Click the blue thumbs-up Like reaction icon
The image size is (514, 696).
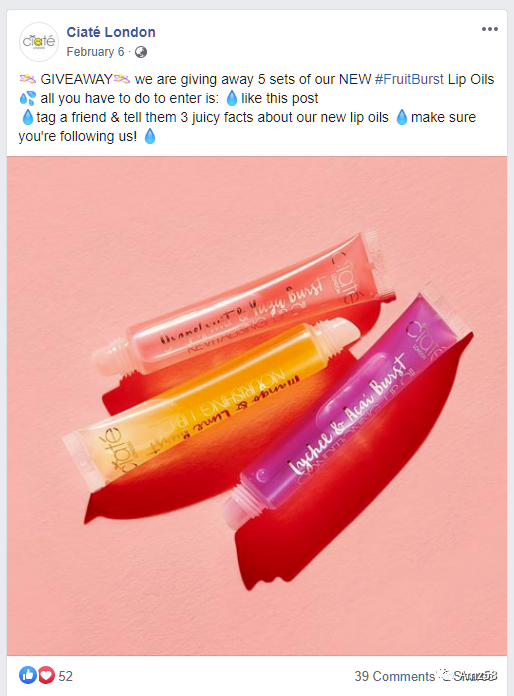pyautogui.click(x=28, y=675)
